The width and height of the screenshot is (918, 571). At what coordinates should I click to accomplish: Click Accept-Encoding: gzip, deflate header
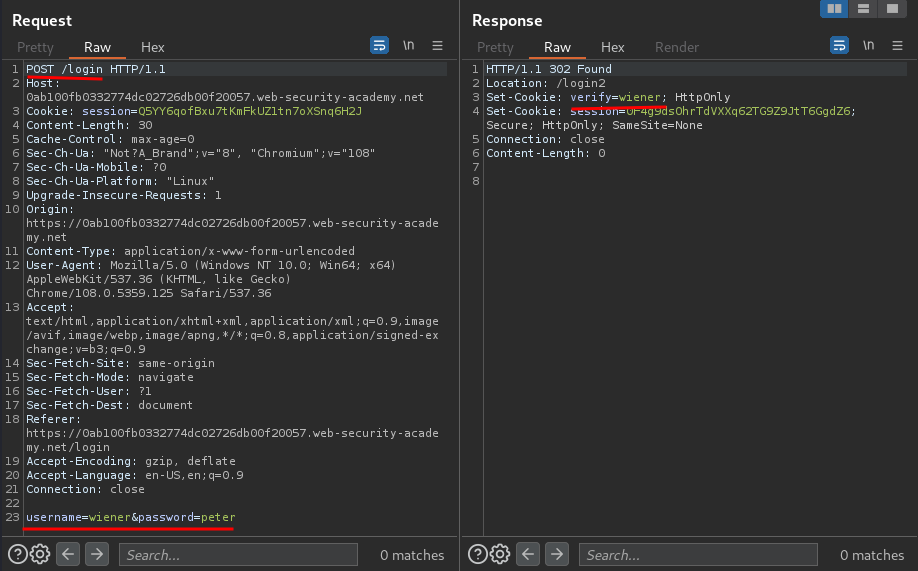click(x=131, y=461)
